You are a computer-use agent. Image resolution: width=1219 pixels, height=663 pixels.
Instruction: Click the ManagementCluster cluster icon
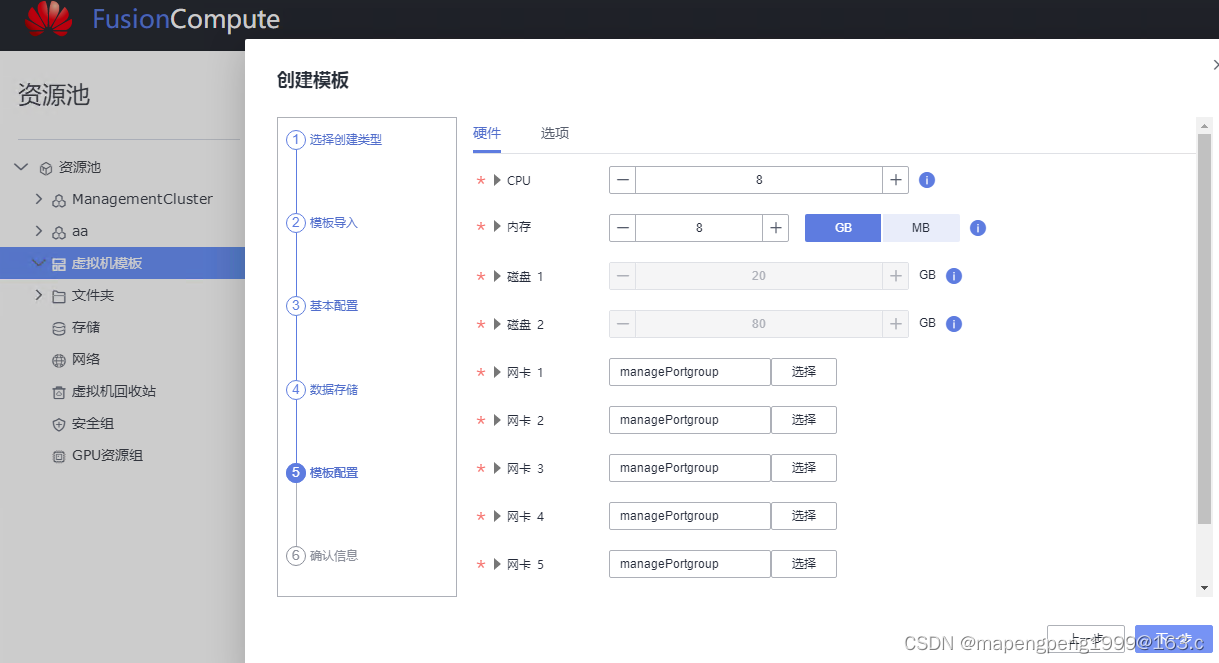tap(59, 200)
